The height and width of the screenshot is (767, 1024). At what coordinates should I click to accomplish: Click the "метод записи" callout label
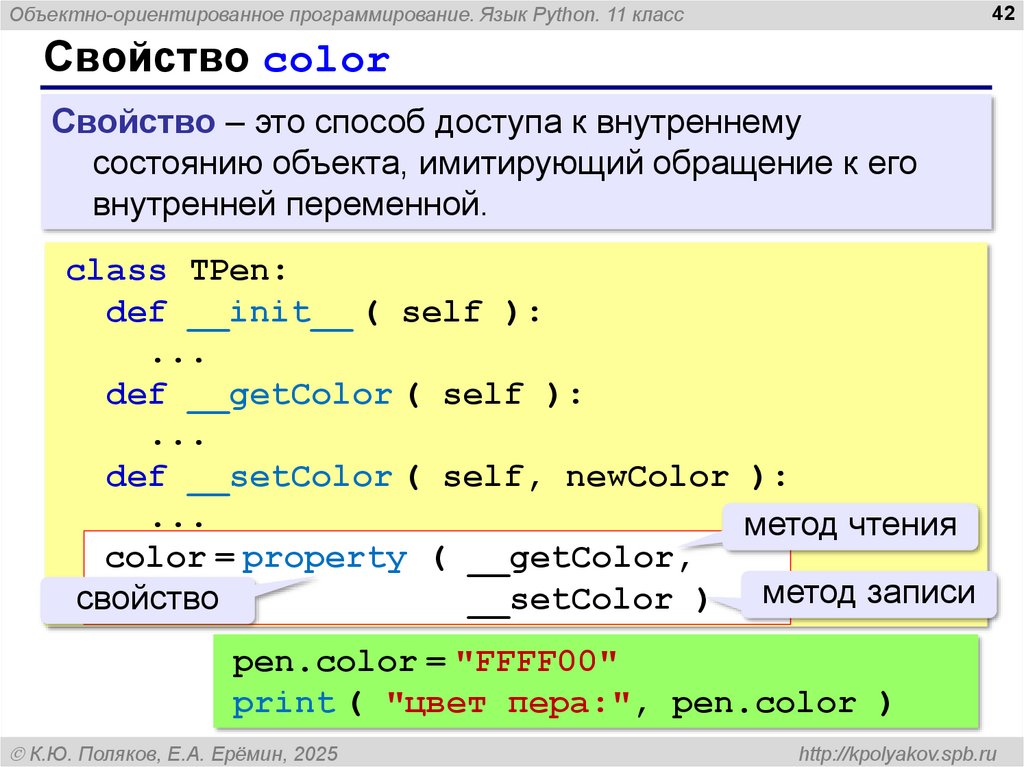pyautogui.click(x=868, y=593)
